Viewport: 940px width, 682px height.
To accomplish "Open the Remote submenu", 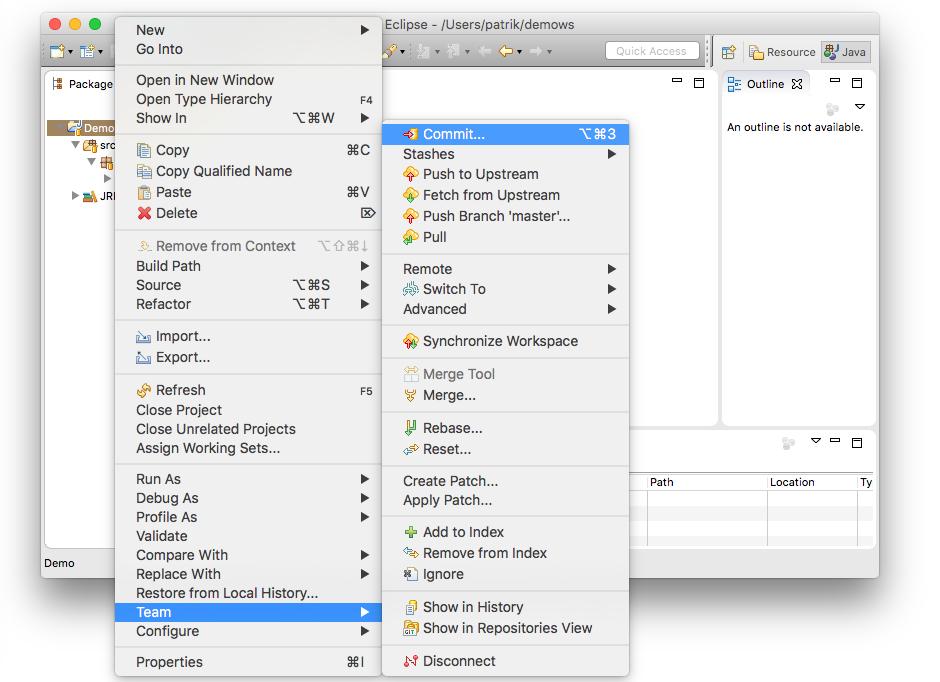I will pyautogui.click(x=505, y=269).
